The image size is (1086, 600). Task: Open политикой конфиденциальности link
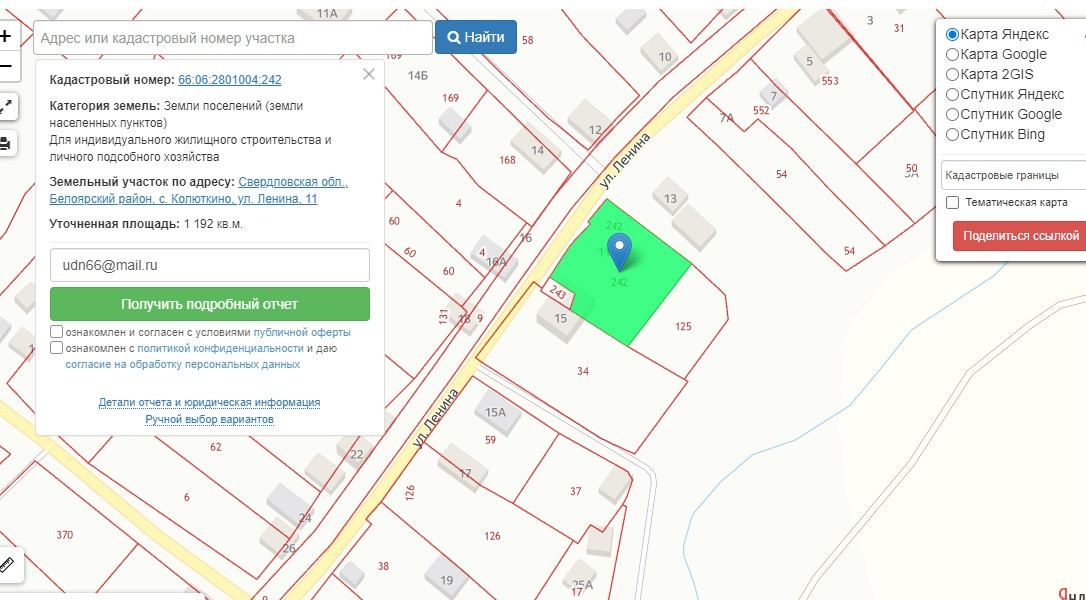(x=220, y=348)
